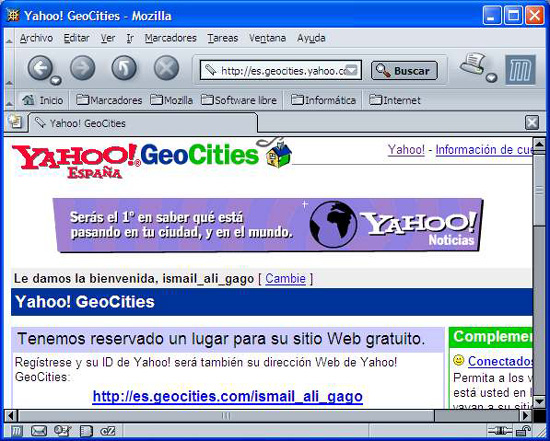The height and width of the screenshot is (441, 550).
Task: Open the Ventana menu
Action: coord(267,38)
